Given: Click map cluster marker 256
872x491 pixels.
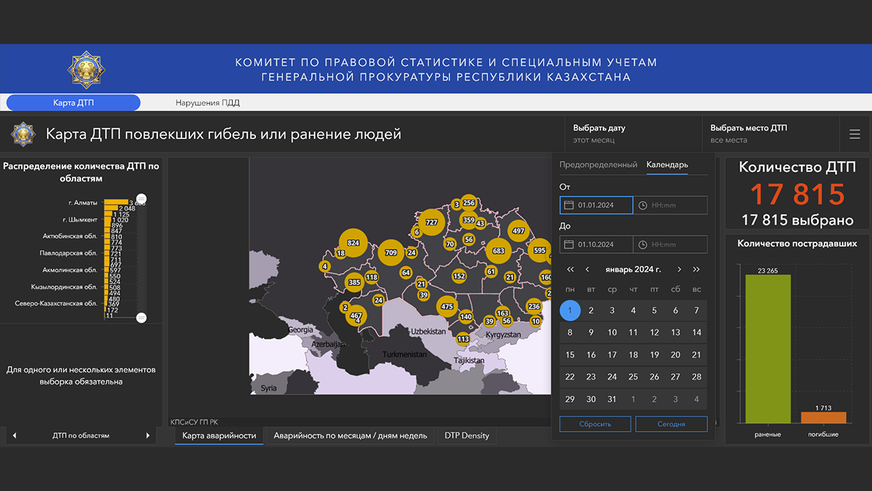Looking at the screenshot, I should click(x=469, y=203).
